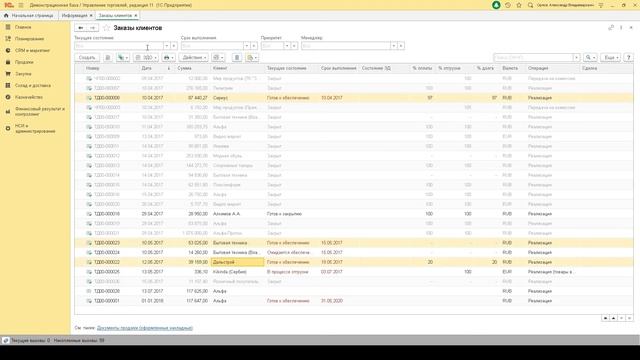Sort list by Клиент column header
This screenshot has height=360, width=640.
[x=237, y=68]
